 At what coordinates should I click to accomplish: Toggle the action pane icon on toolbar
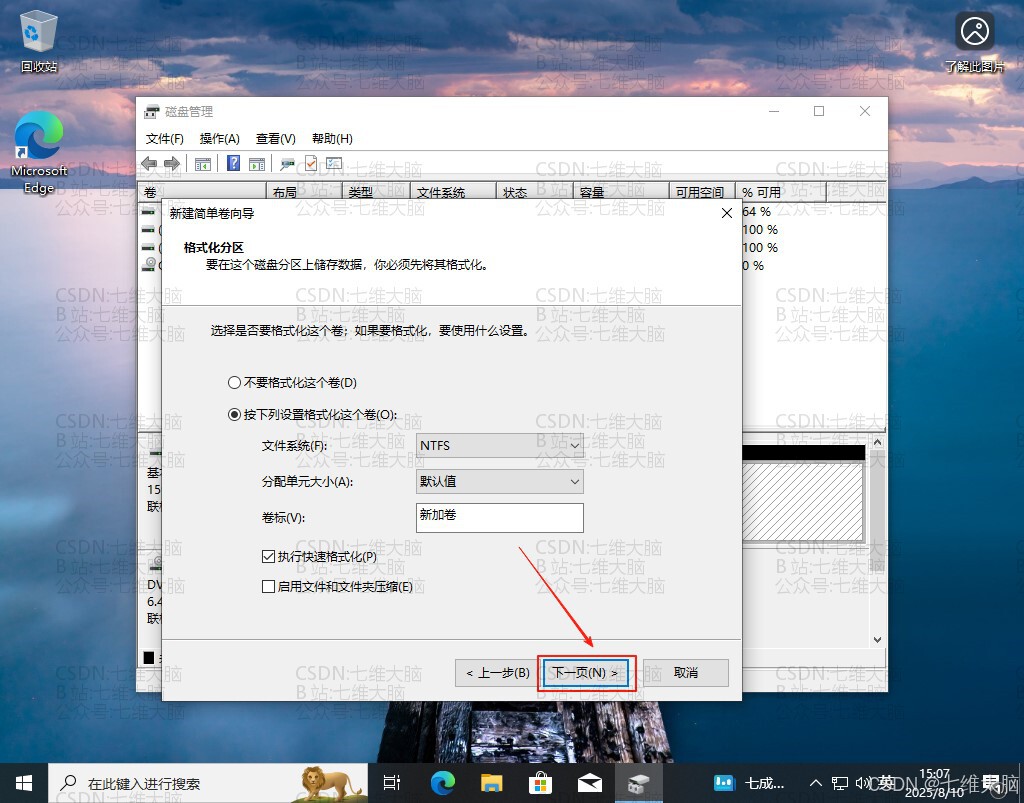coord(255,163)
